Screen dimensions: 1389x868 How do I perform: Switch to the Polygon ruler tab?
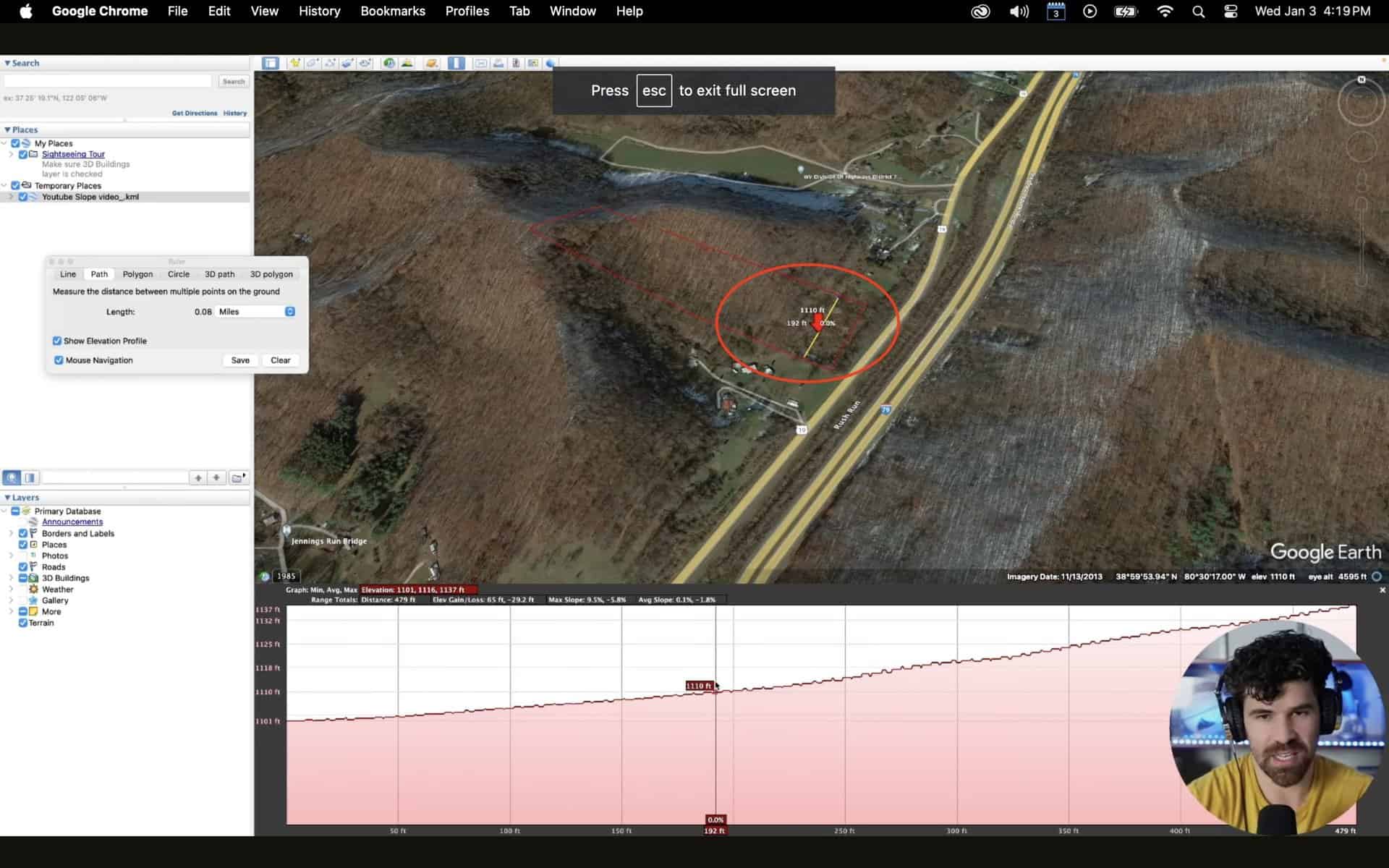coord(137,274)
